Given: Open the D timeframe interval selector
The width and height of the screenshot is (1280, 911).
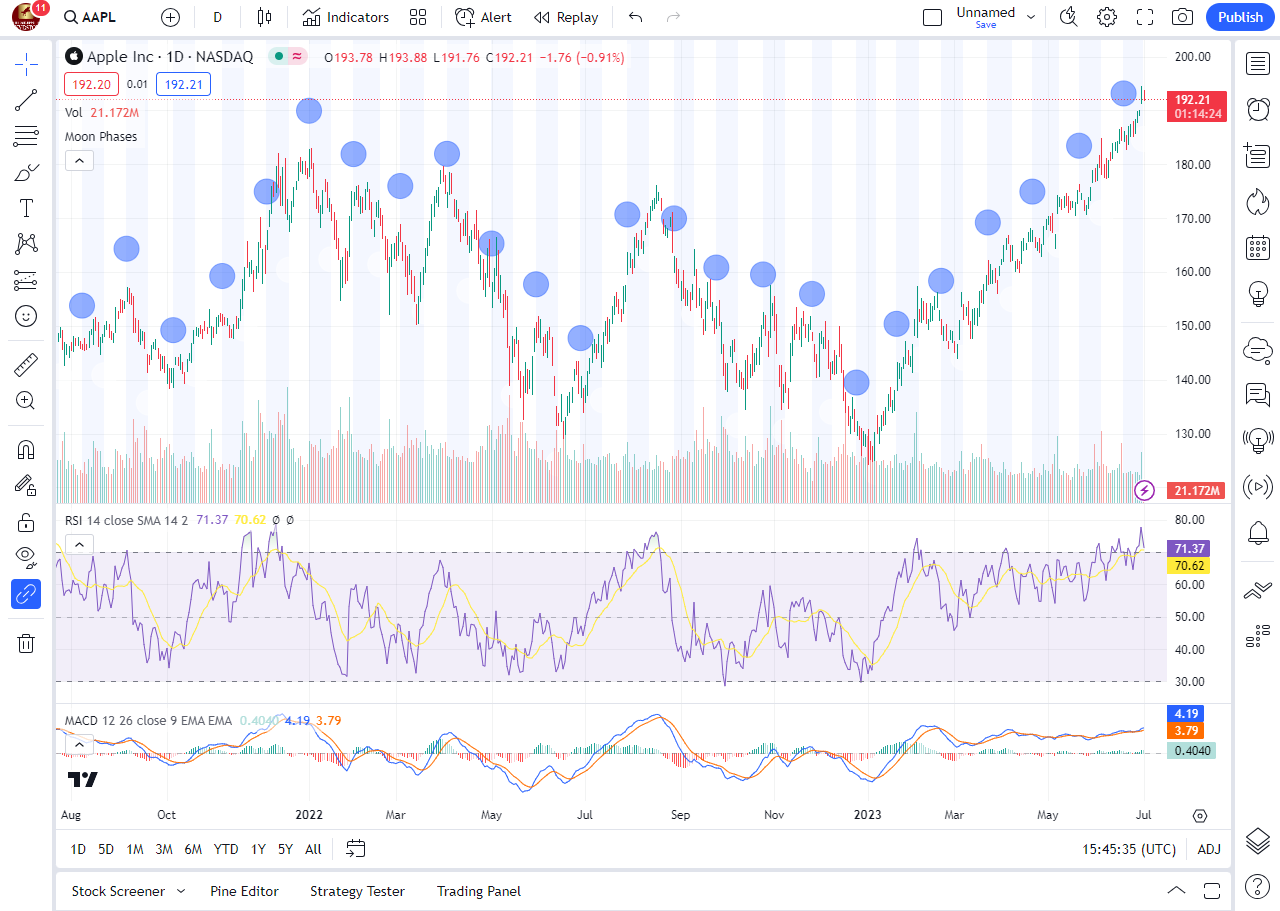Looking at the screenshot, I should [x=218, y=17].
